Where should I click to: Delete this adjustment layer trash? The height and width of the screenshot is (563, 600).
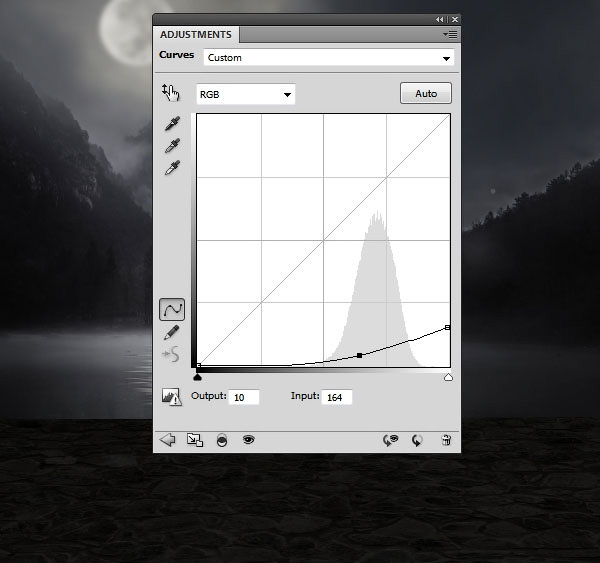coord(446,440)
